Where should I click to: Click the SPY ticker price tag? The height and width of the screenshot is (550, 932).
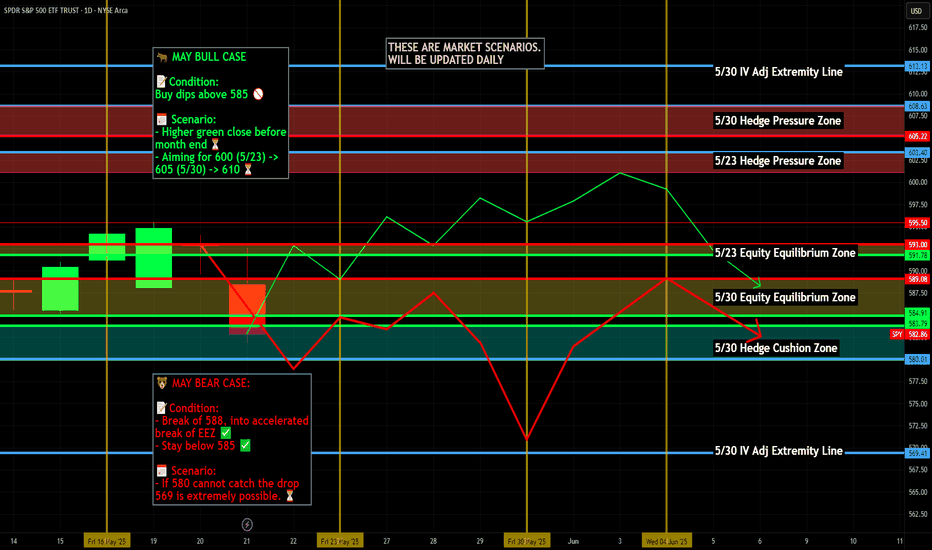(897, 334)
